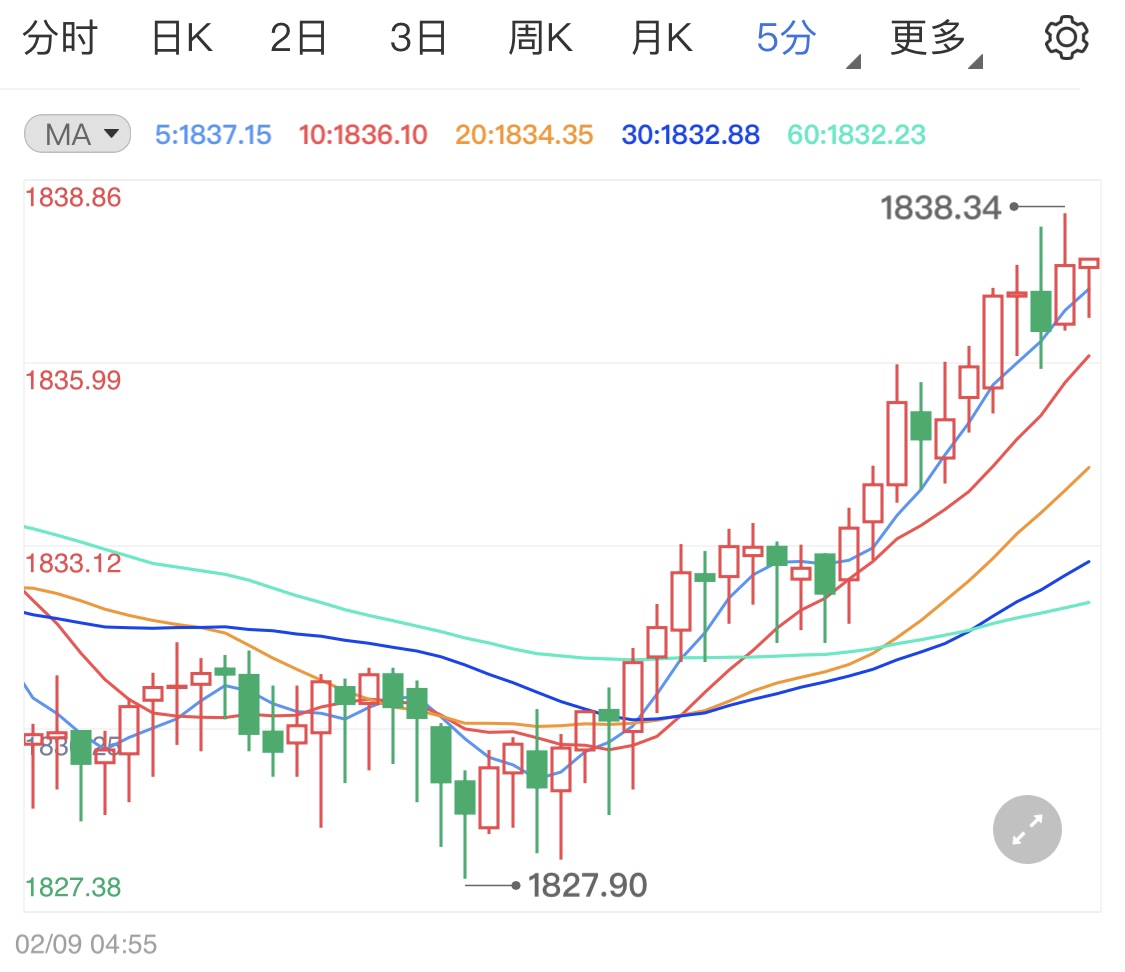Open the MA indicator dropdown
This screenshot has width=1125, height=972.
coord(77,134)
